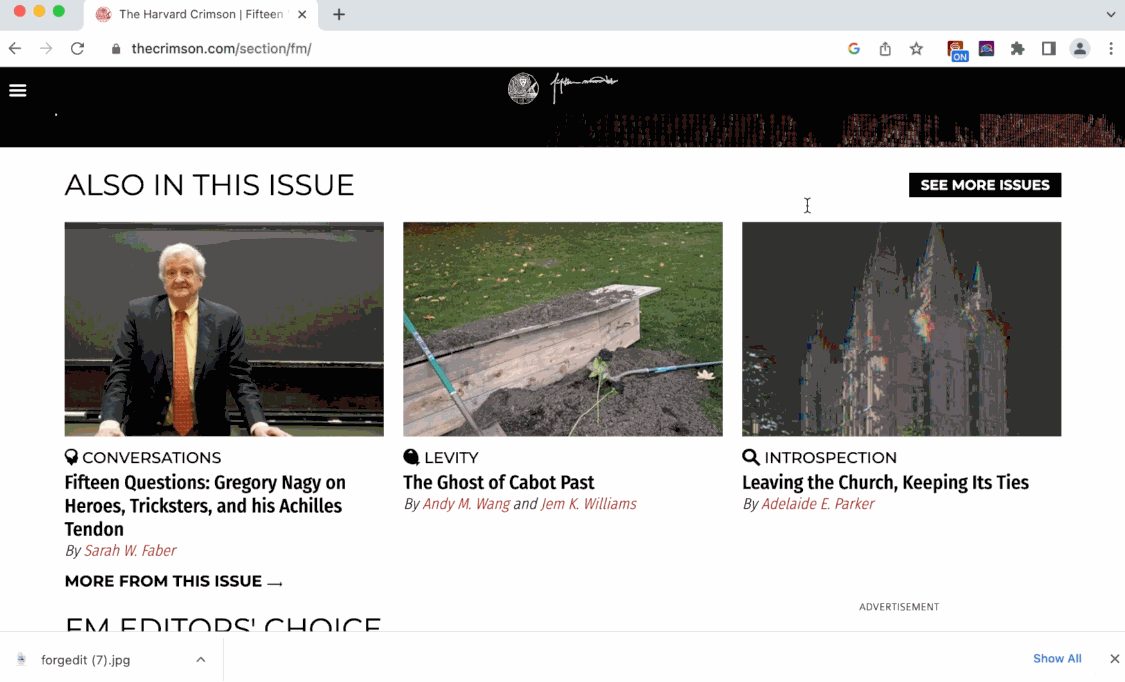Image resolution: width=1125 pixels, height=682 pixels.
Task: Toggle the browser side panel icon
Action: click(x=1048, y=49)
